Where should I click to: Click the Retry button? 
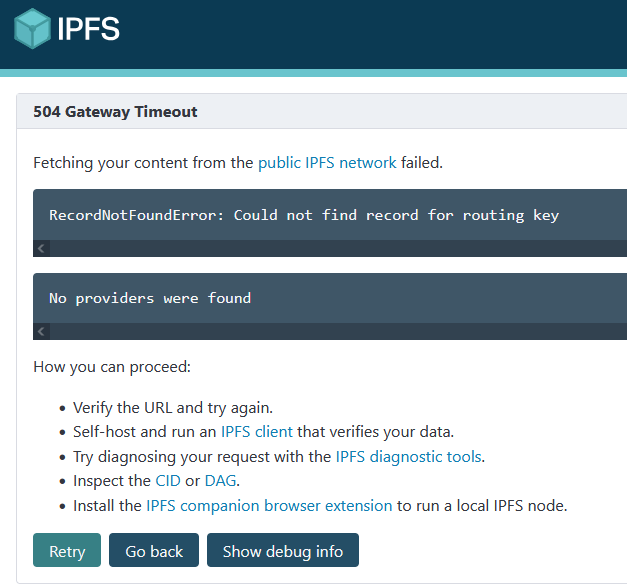(x=67, y=550)
